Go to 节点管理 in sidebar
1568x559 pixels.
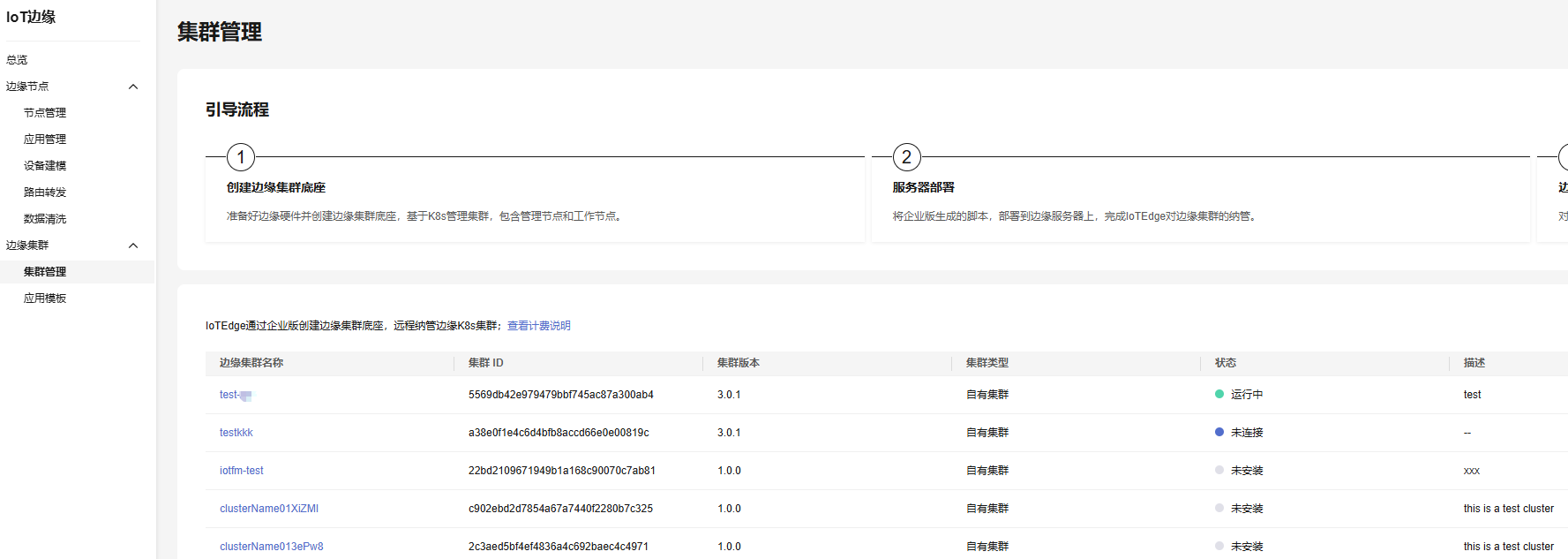[45, 113]
